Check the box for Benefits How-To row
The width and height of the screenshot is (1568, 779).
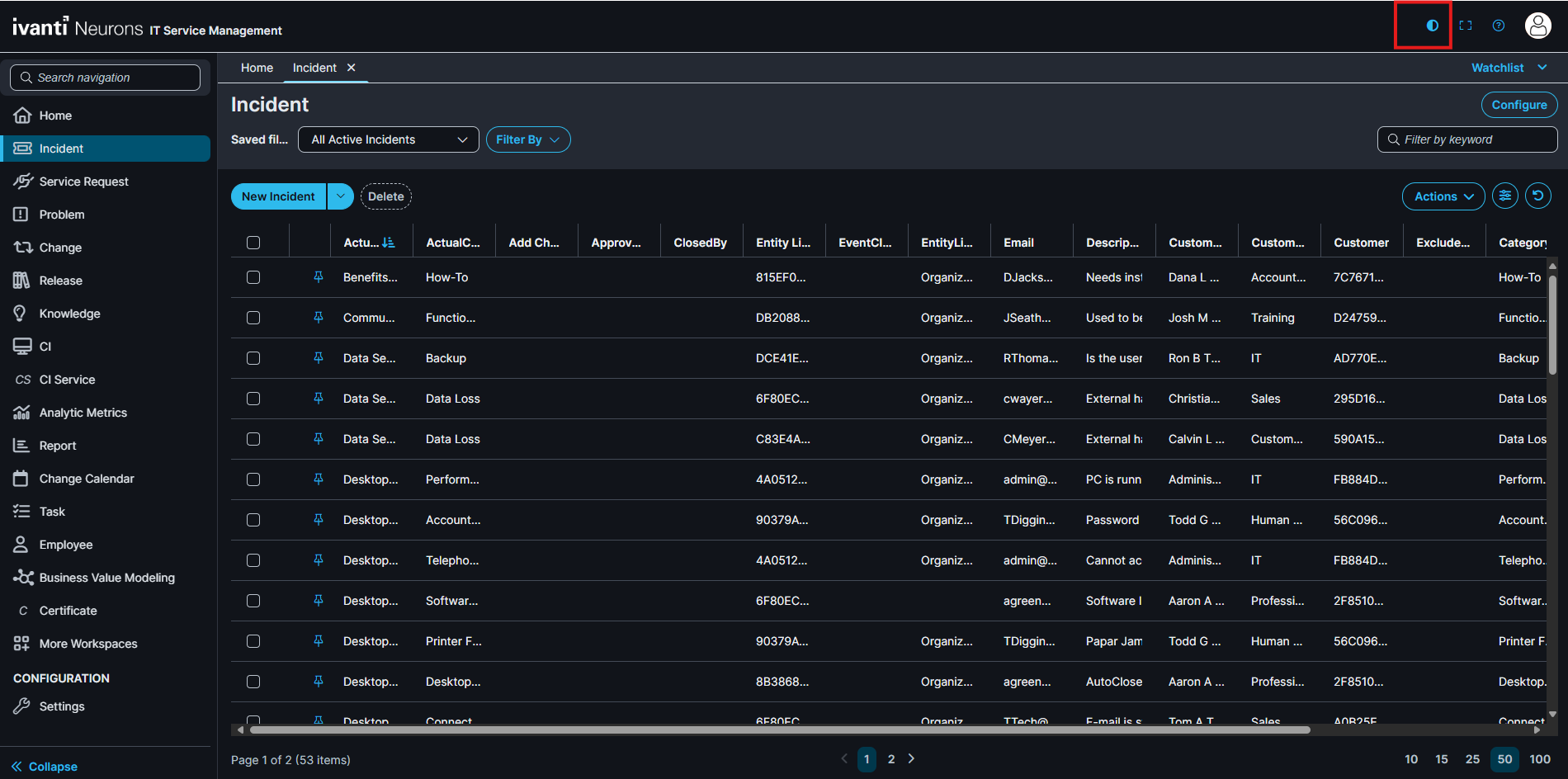[x=253, y=277]
